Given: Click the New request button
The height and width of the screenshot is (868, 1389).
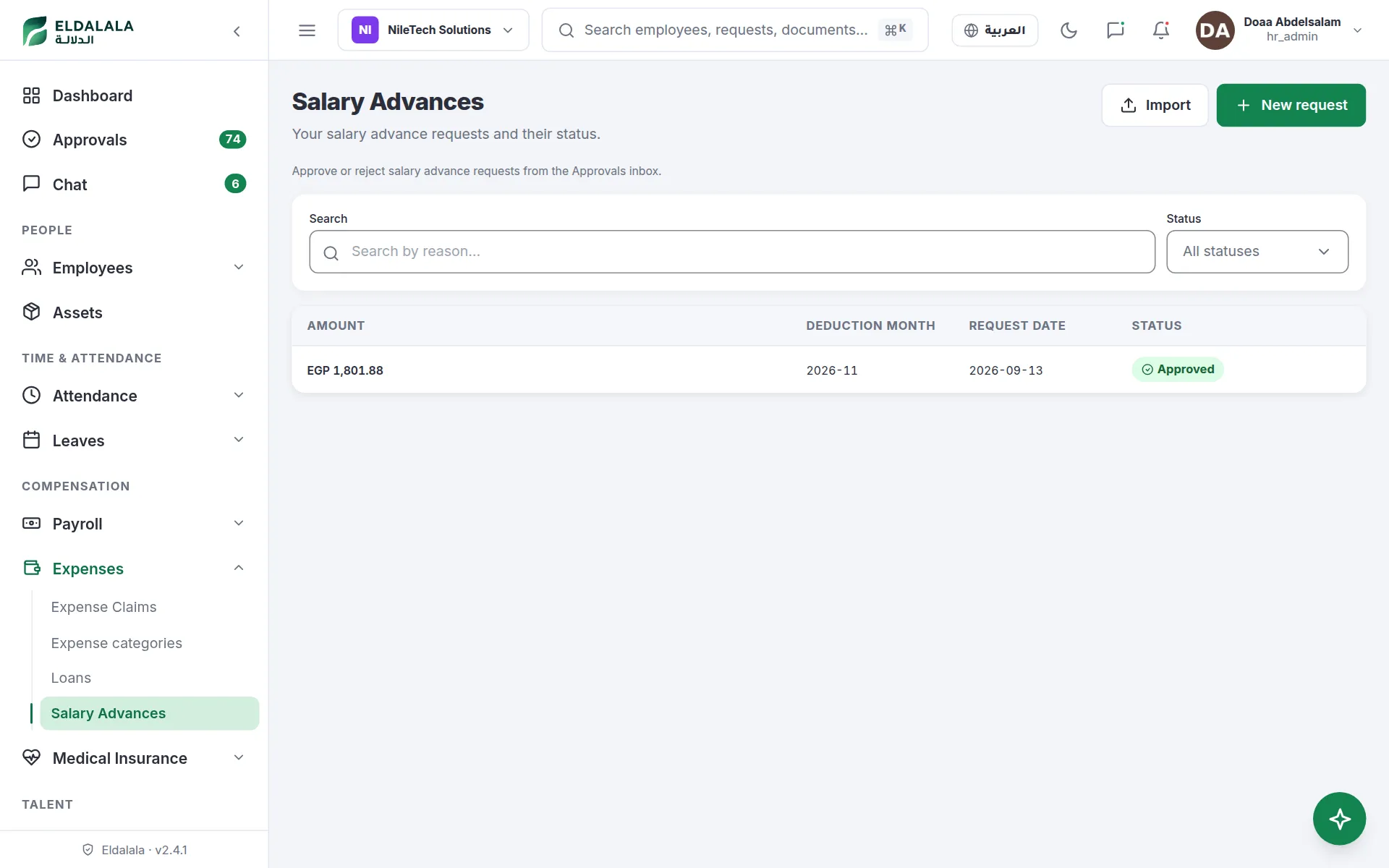Looking at the screenshot, I should pos(1291,105).
